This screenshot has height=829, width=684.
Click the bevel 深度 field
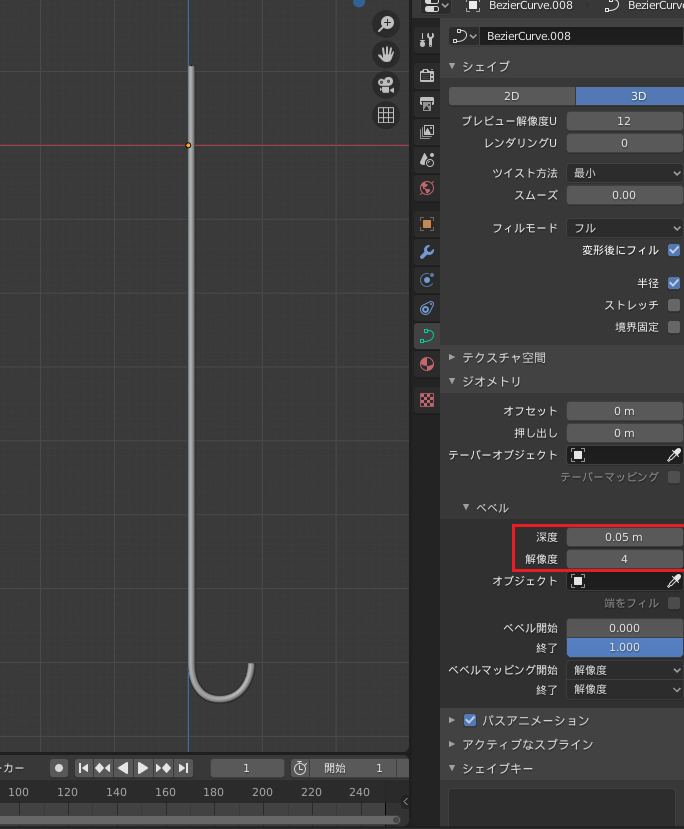pyautogui.click(x=625, y=537)
